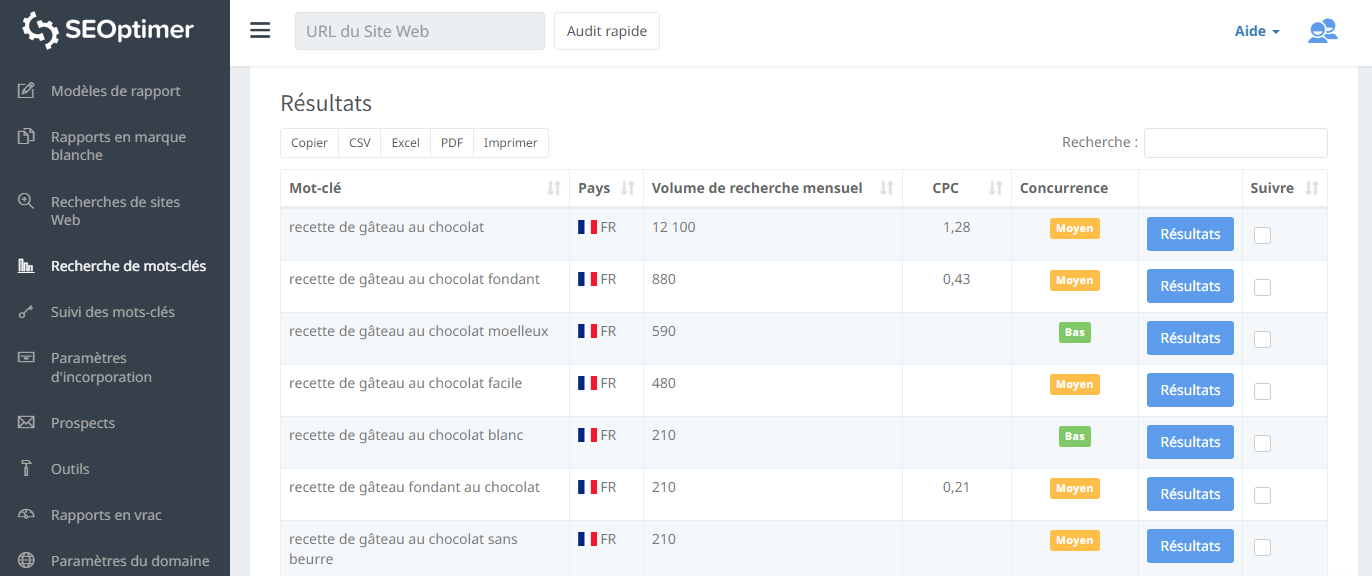1372x576 pixels.
Task: Click Résultats button for chocolat moelleux row
Action: tap(1190, 338)
